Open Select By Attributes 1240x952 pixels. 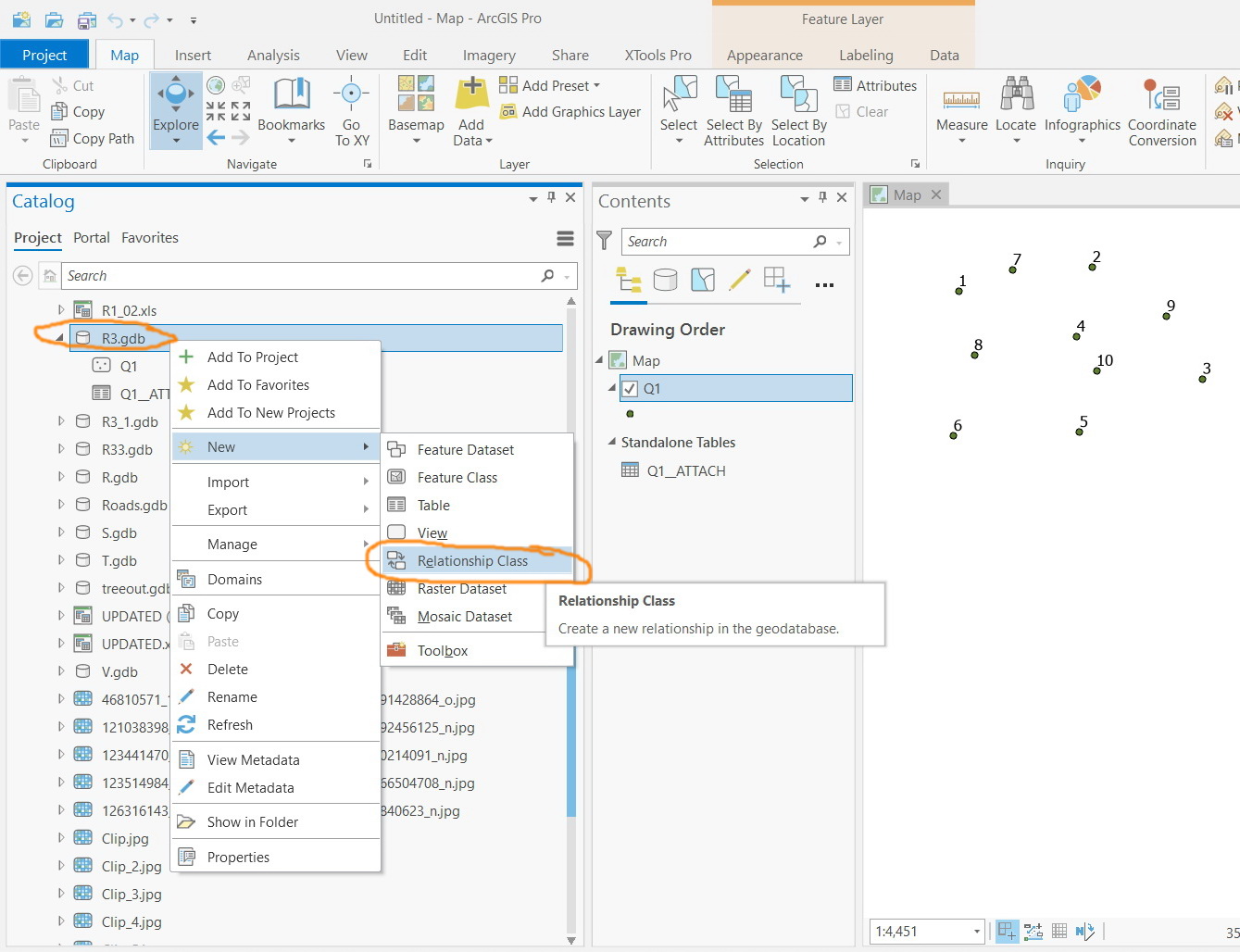pyautogui.click(x=733, y=109)
